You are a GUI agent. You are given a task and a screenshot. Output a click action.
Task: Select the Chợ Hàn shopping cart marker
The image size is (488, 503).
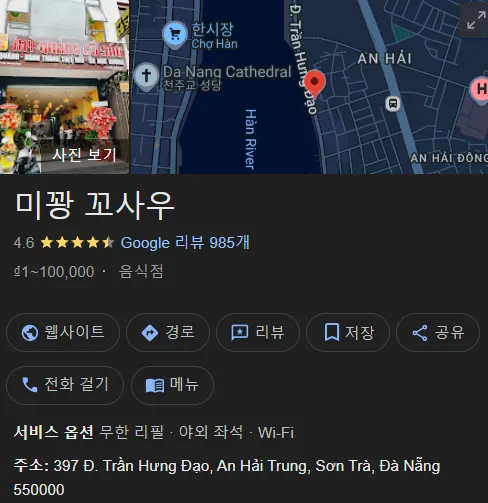click(x=175, y=34)
